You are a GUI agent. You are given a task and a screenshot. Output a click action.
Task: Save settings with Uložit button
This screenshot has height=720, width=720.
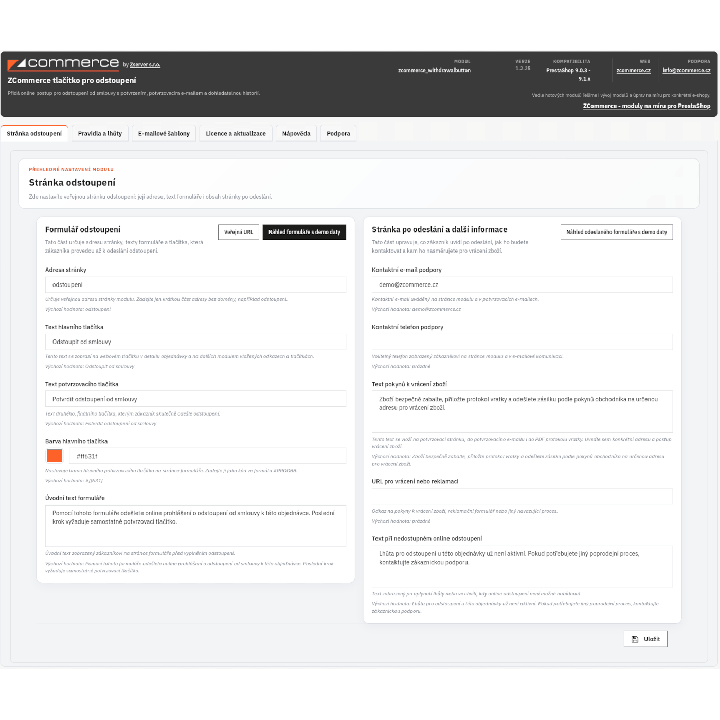(646, 639)
